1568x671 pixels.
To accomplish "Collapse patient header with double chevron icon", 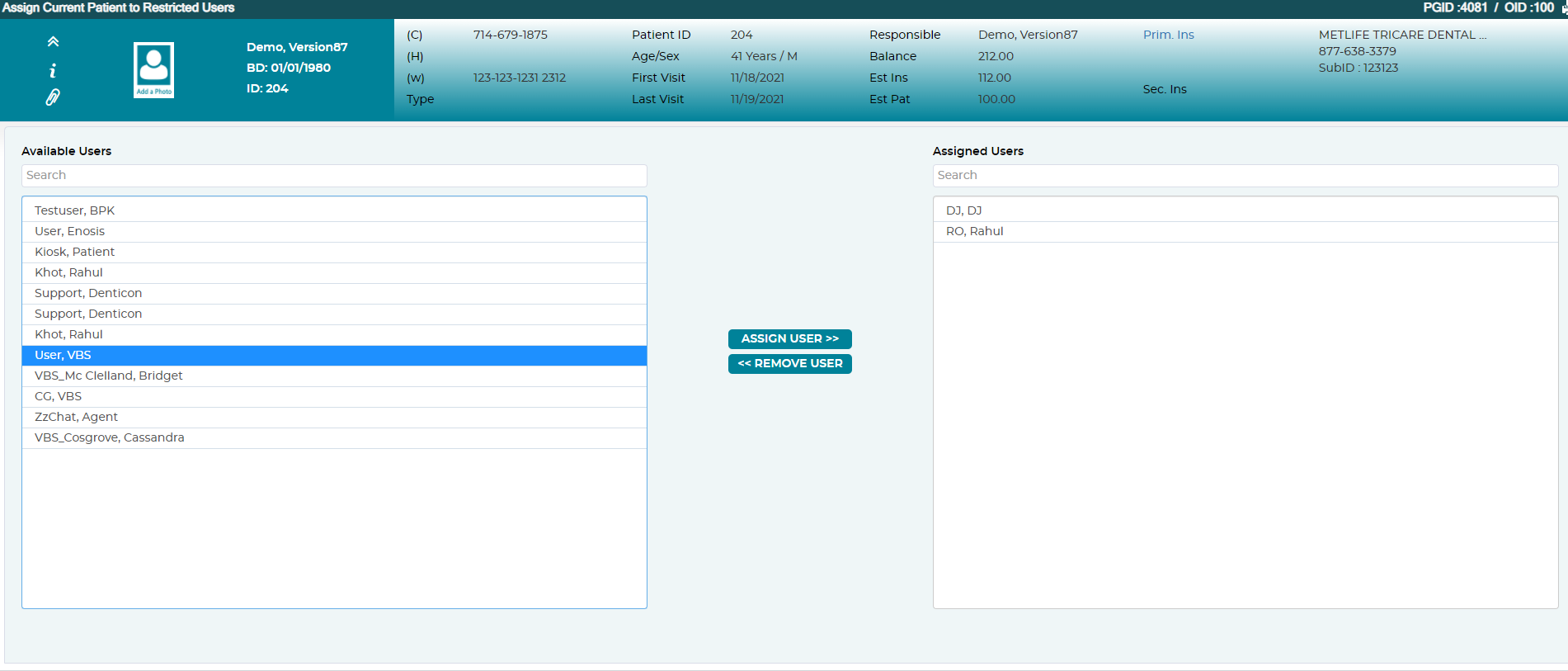I will pos(53,41).
